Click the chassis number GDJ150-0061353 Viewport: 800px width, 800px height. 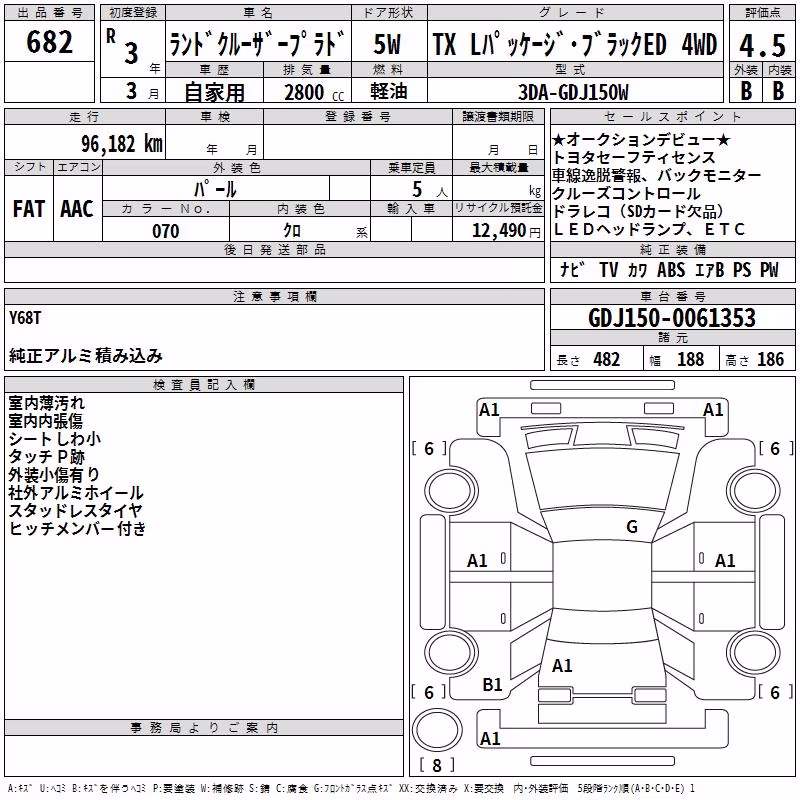pos(672,318)
